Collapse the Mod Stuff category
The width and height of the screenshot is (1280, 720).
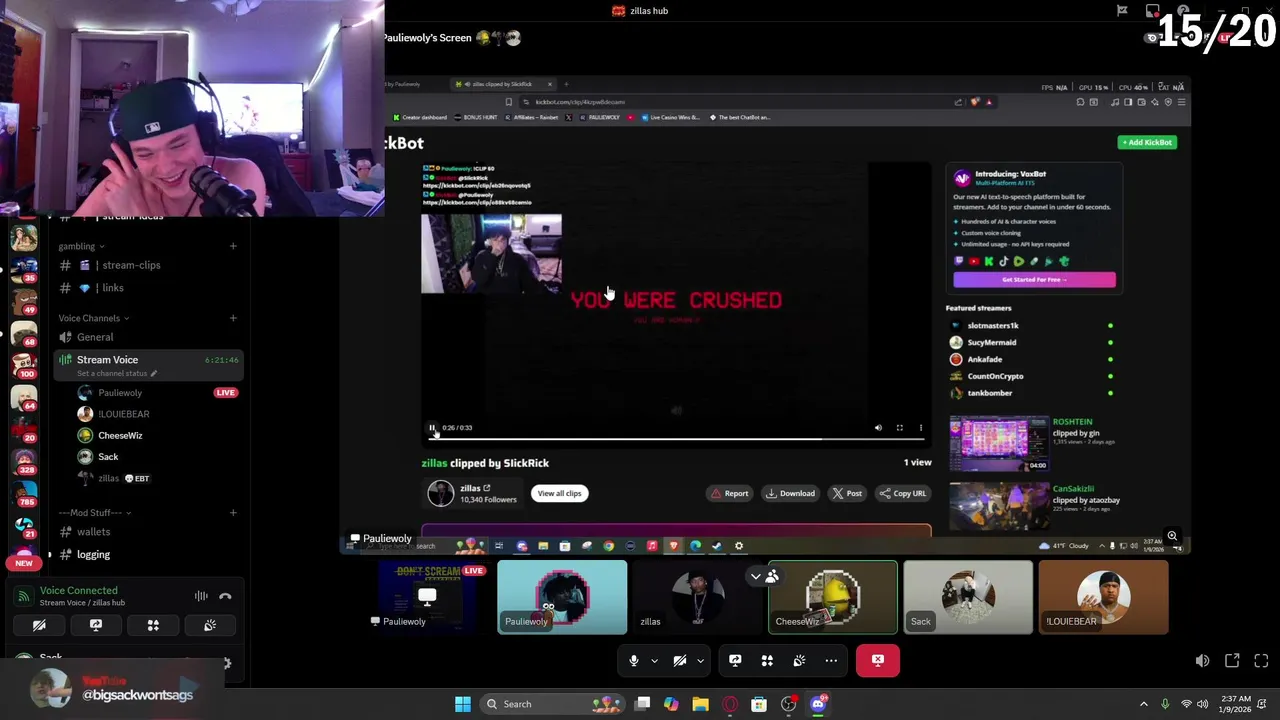click(x=95, y=512)
